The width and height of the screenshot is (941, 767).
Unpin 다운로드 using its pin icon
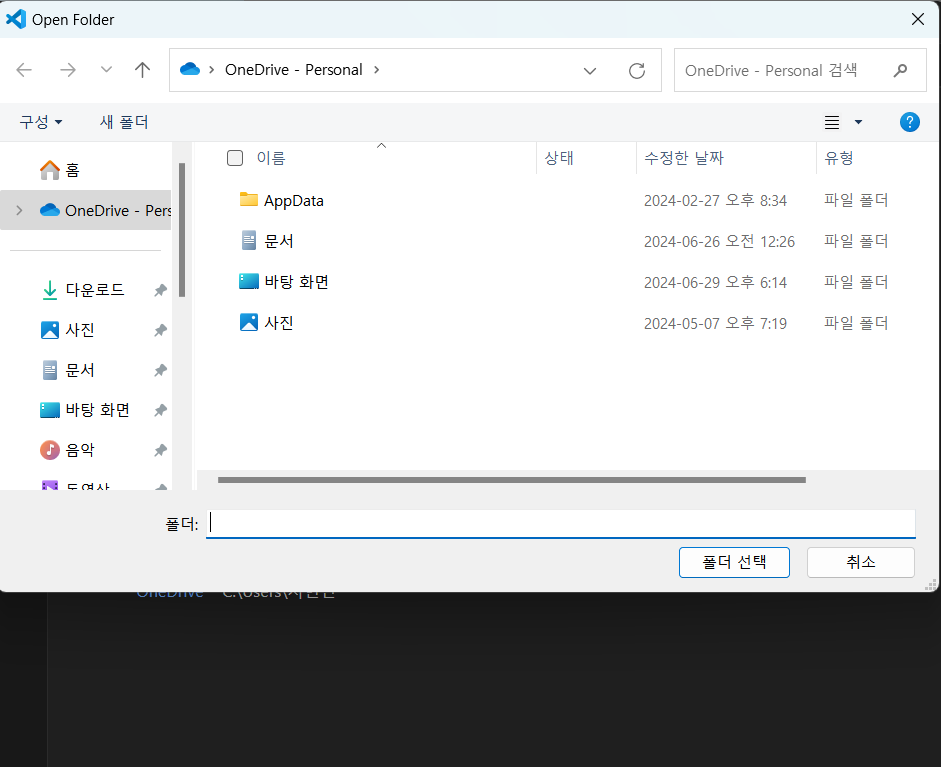coord(160,290)
